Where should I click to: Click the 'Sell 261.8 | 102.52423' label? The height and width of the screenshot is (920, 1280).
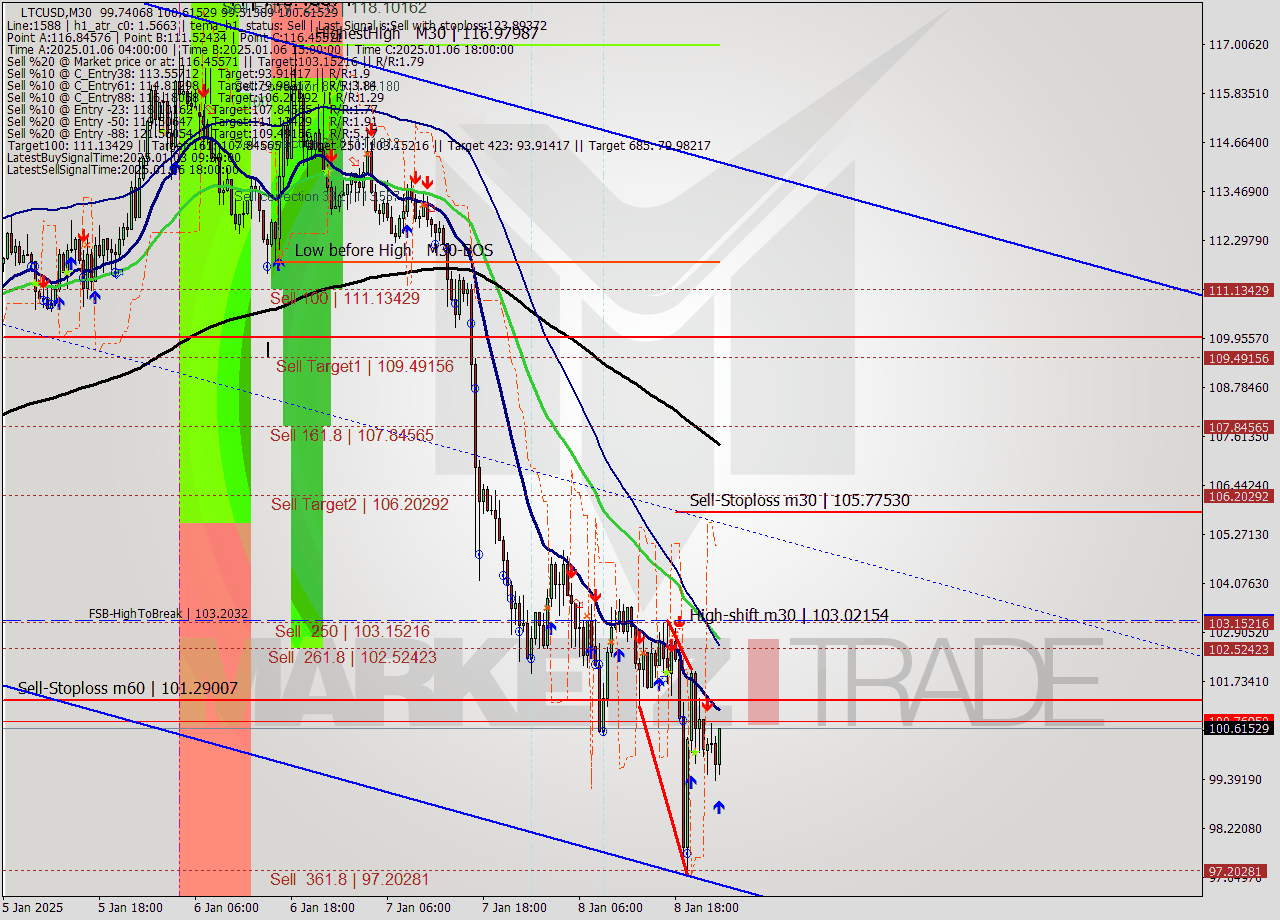coord(352,657)
